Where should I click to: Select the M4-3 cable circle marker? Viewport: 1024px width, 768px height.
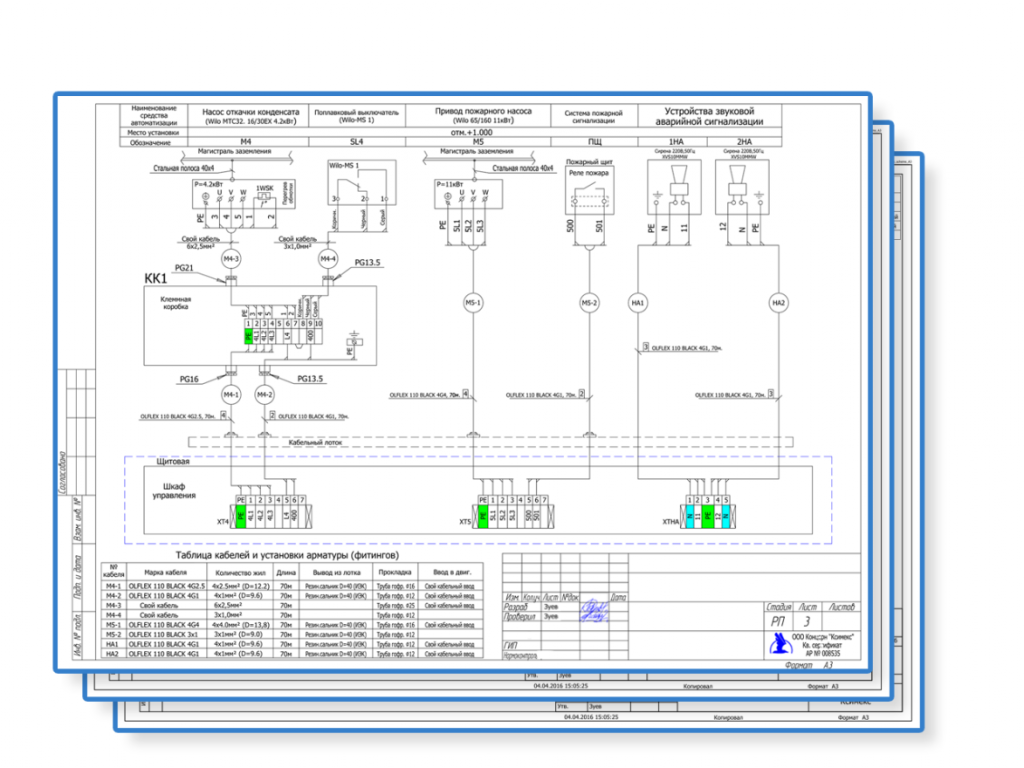pos(231,259)
